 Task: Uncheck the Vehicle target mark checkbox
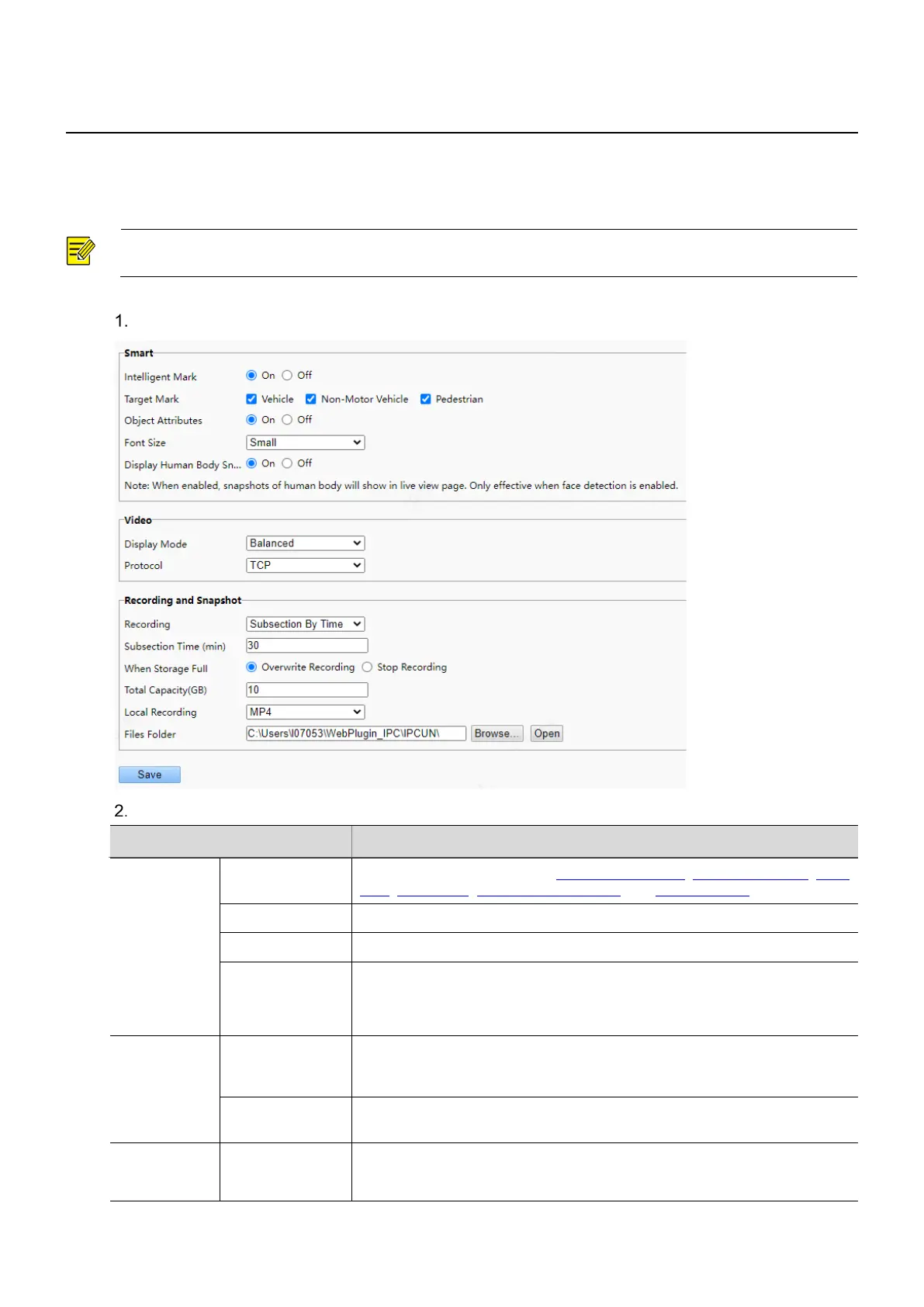coord(251,399)
